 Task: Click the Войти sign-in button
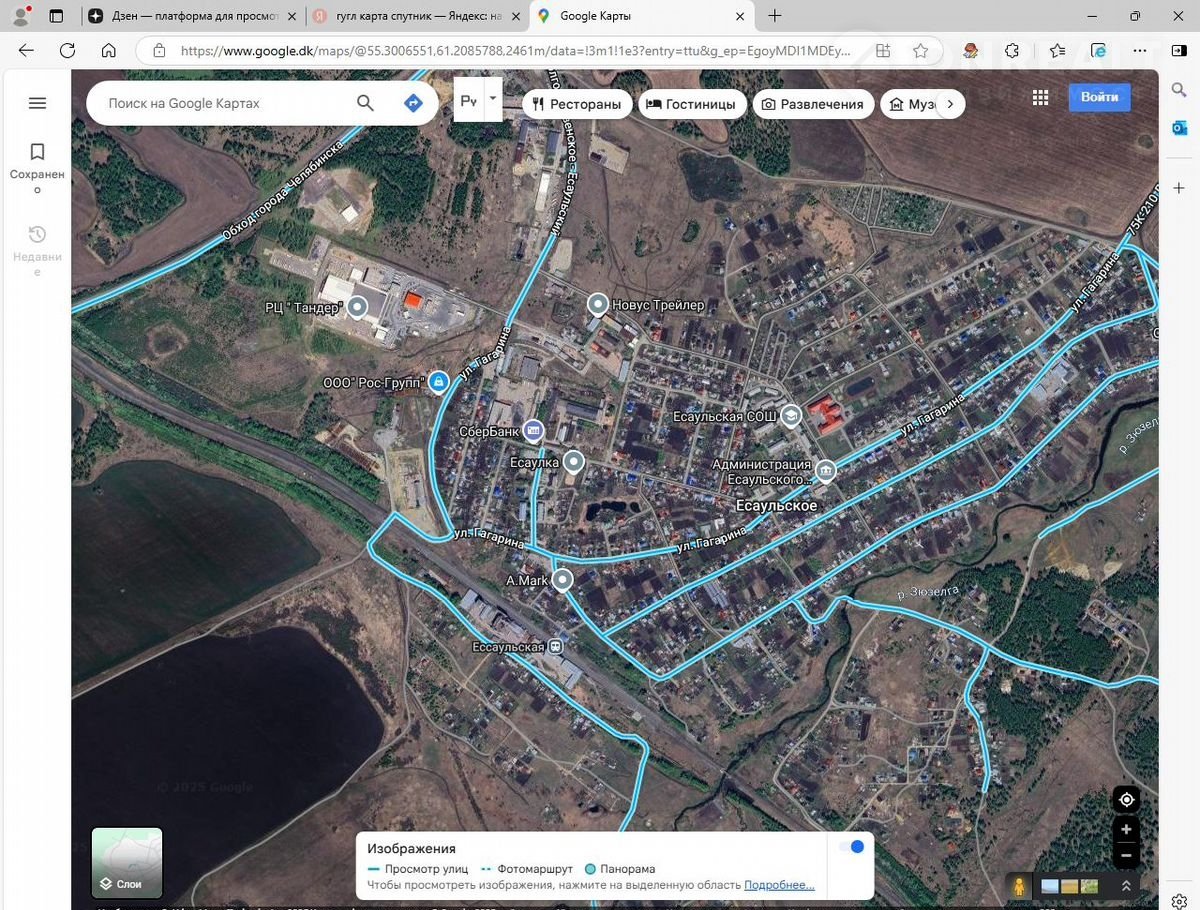(1099, 97)
